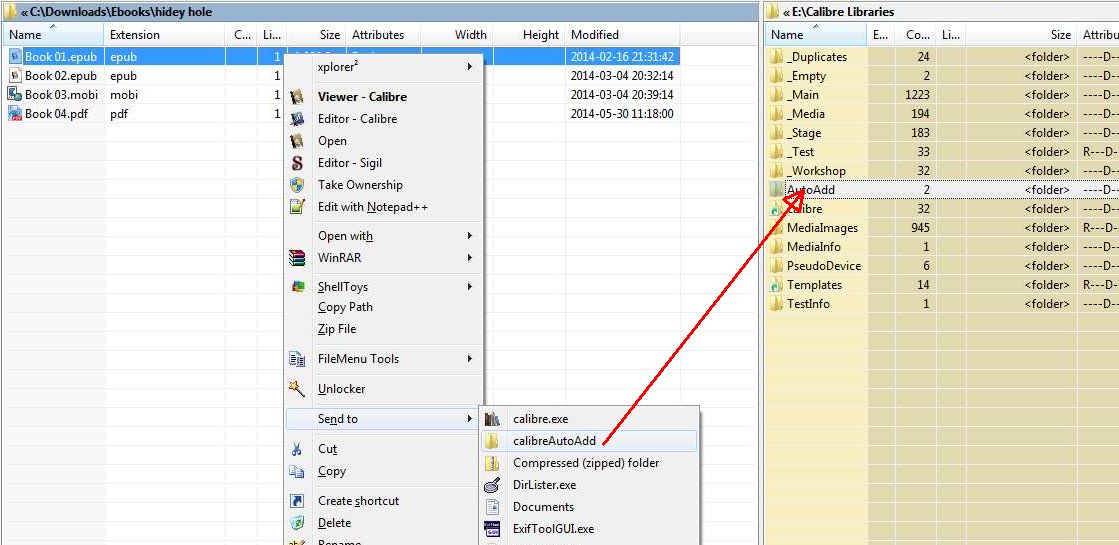Click the Copy pages icon
Screen dimensions: 1119x545
tap(298, 472)
